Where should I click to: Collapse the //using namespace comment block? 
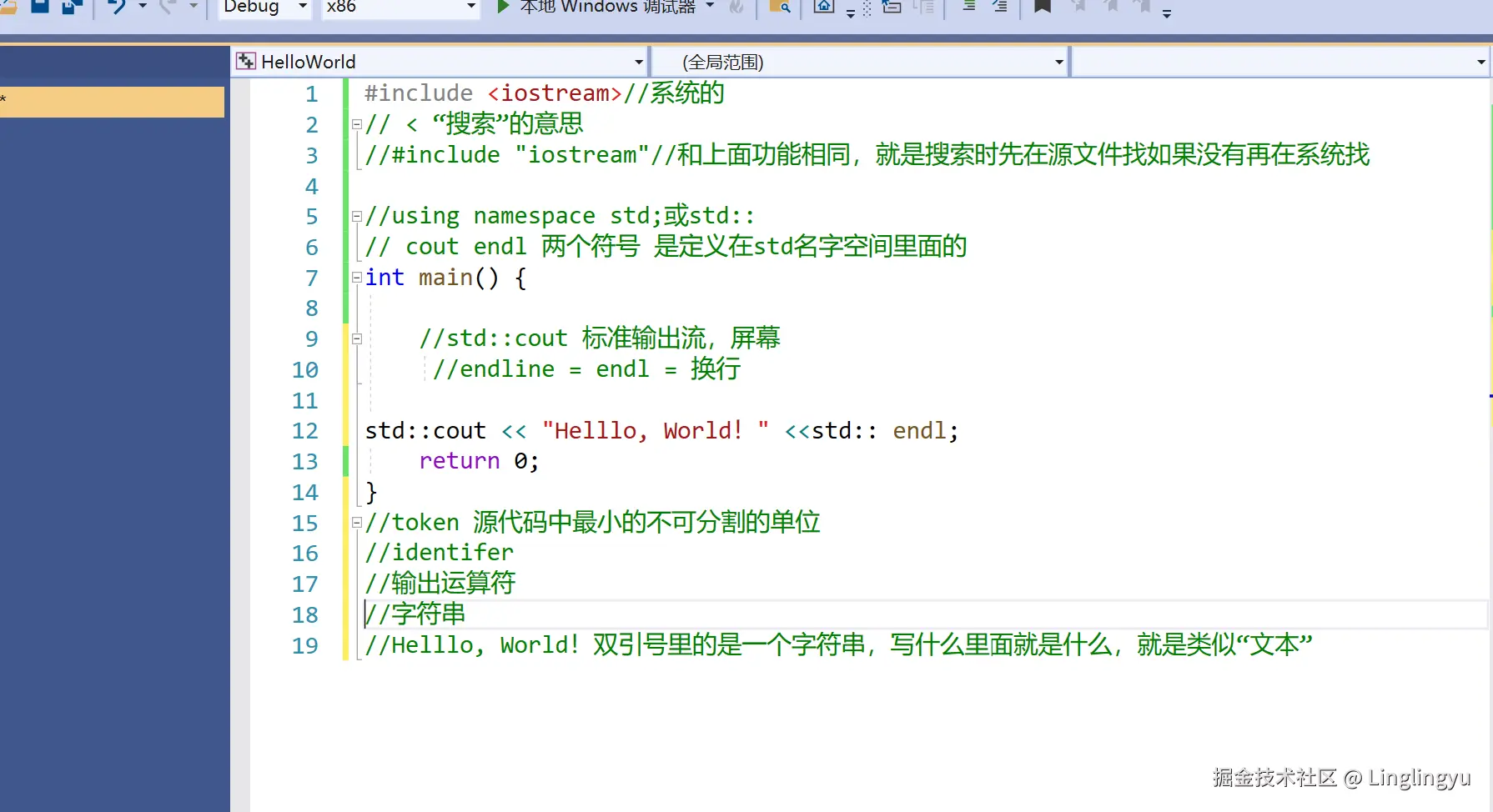click(x=357, y=216)
